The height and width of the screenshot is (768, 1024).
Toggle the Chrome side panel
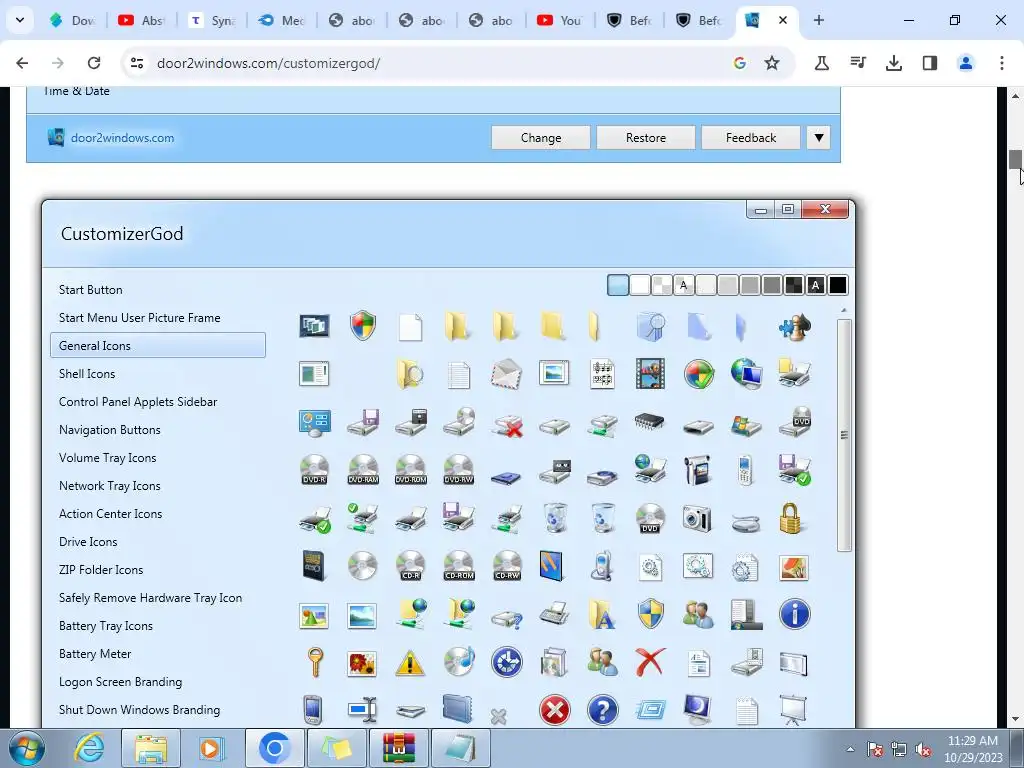pyautogui.click(x=929, y=63)
